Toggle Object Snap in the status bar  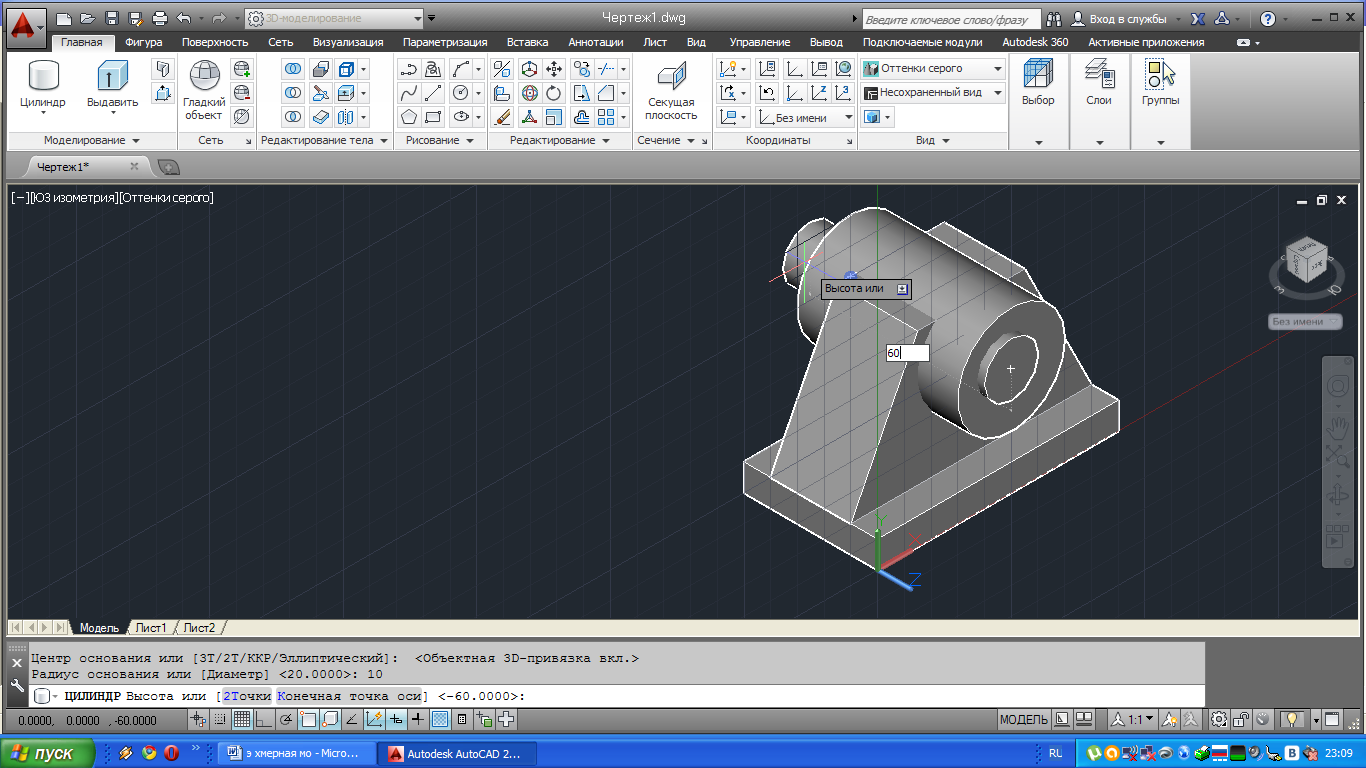pos(308,719)
